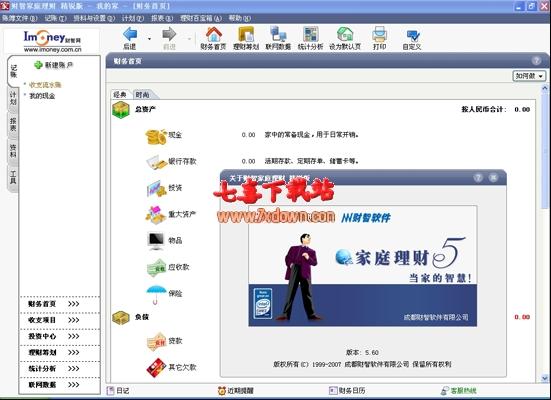The width and height of the screenshot is (551, 400).
Task: Open the 自定义 customize toolbar icon
Action: point(412,38)
